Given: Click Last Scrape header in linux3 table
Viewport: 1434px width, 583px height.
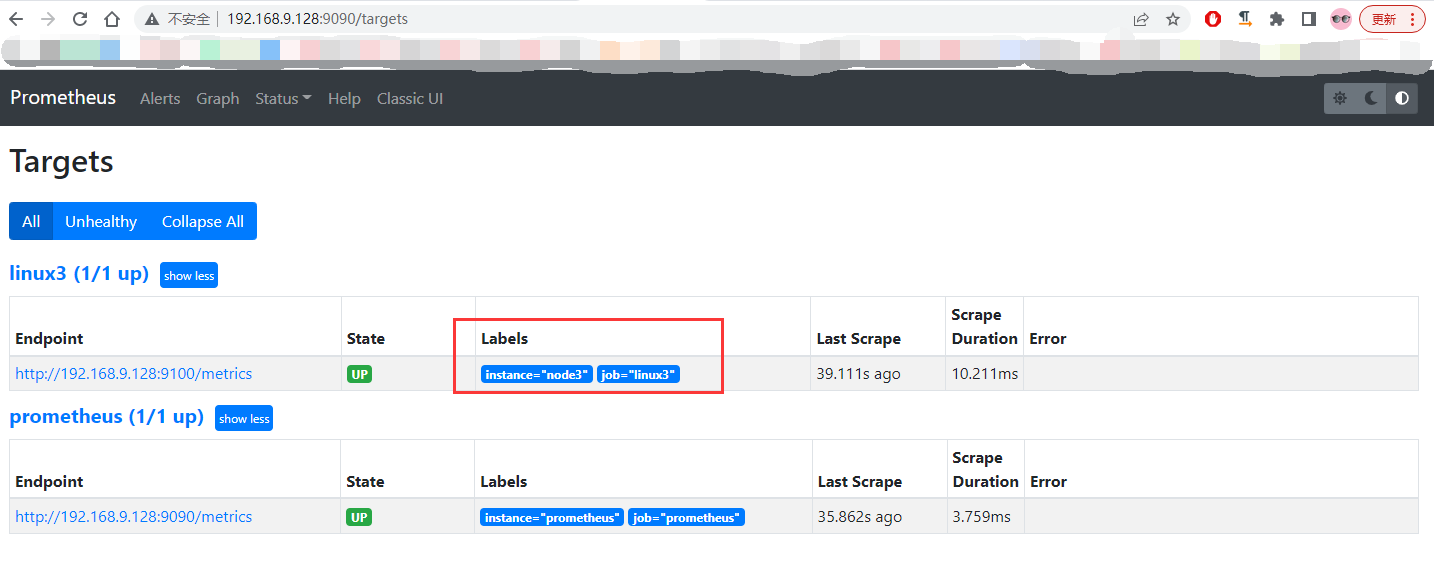Looking at the screenshot, I should pos(859,339).
